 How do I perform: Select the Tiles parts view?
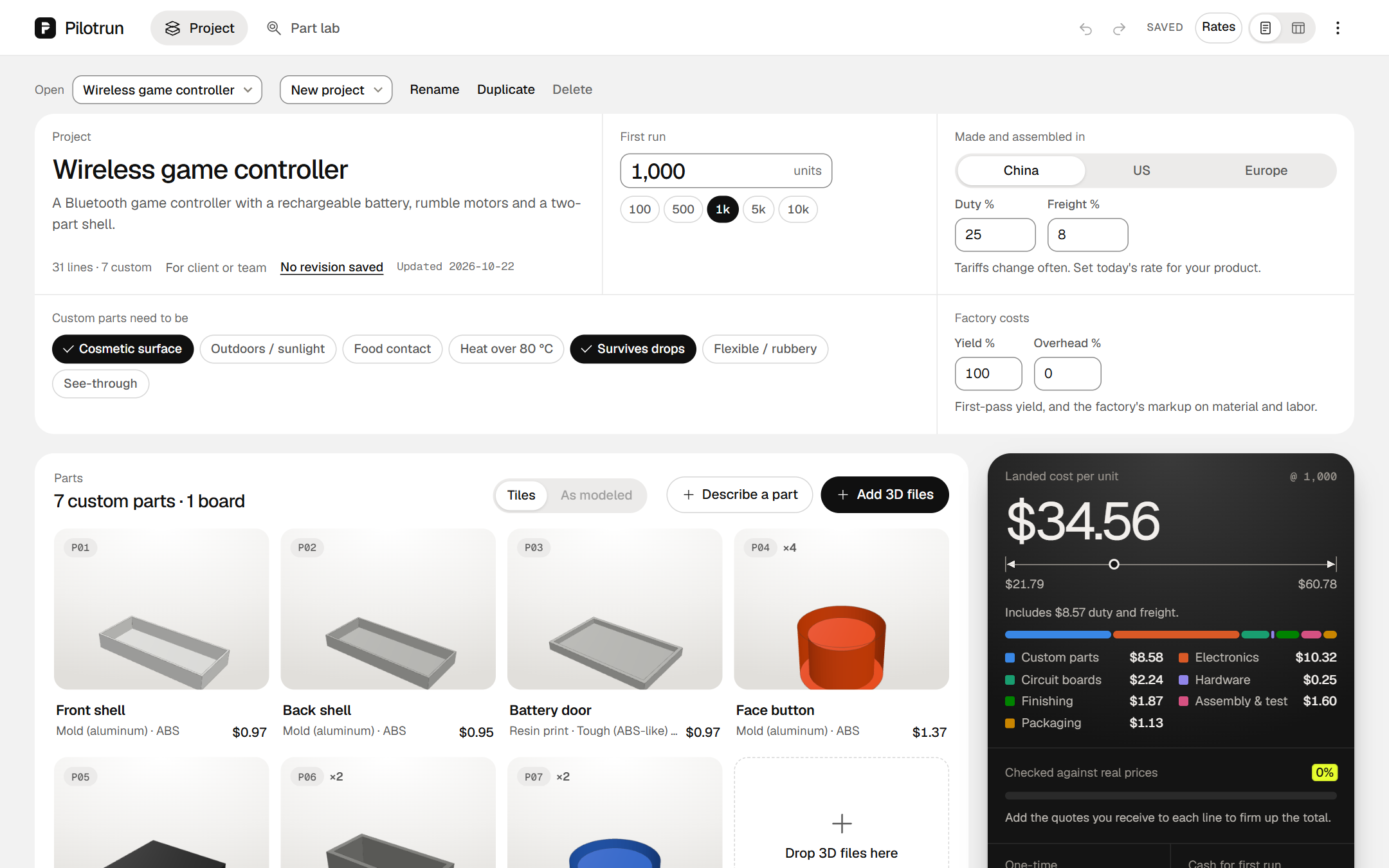pos(521,495)
